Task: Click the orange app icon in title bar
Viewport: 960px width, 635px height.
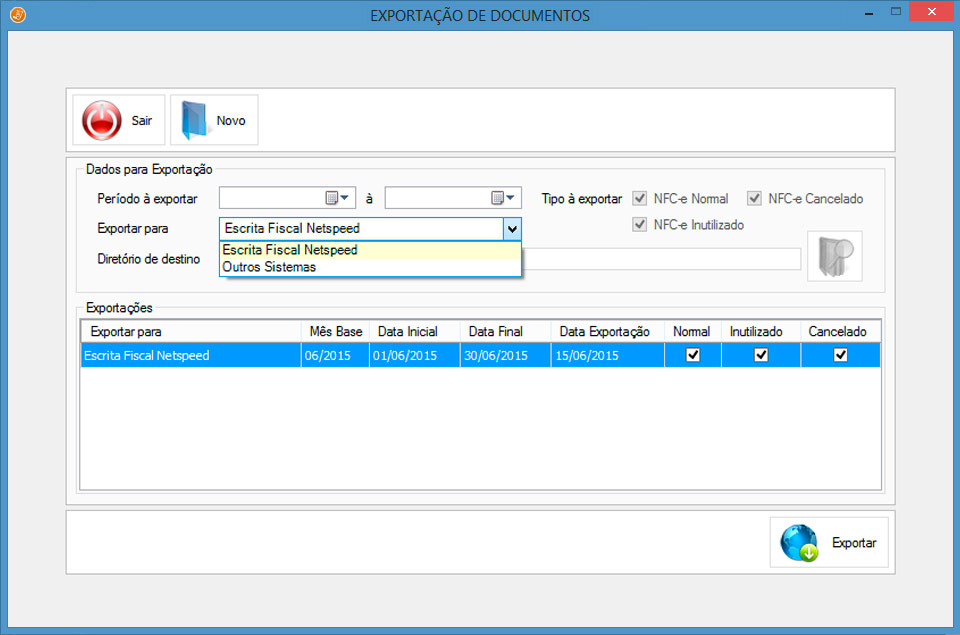Action: 18,15
